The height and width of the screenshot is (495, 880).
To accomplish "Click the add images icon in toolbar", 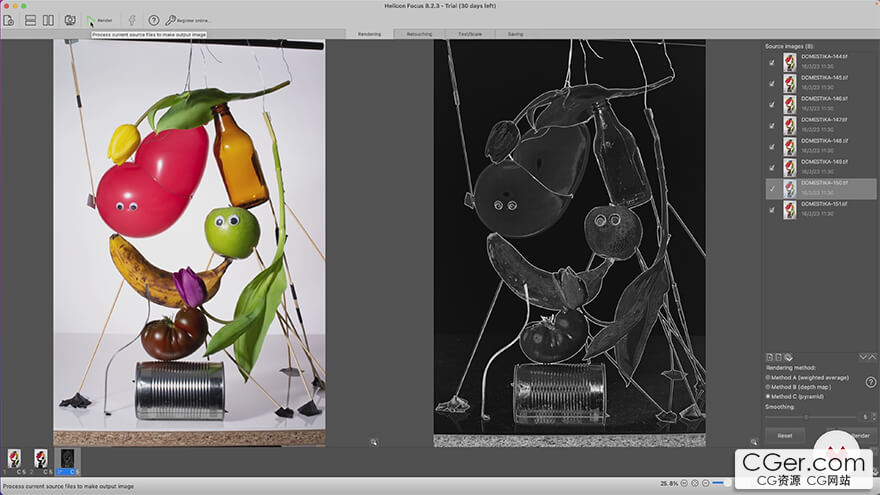I will 9,19.
